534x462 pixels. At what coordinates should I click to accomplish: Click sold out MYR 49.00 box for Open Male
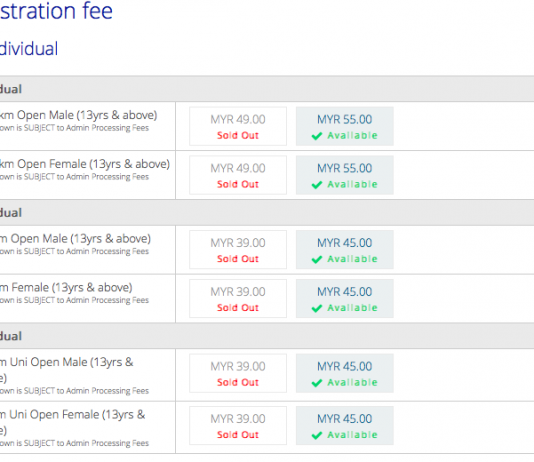click(238, 126)
